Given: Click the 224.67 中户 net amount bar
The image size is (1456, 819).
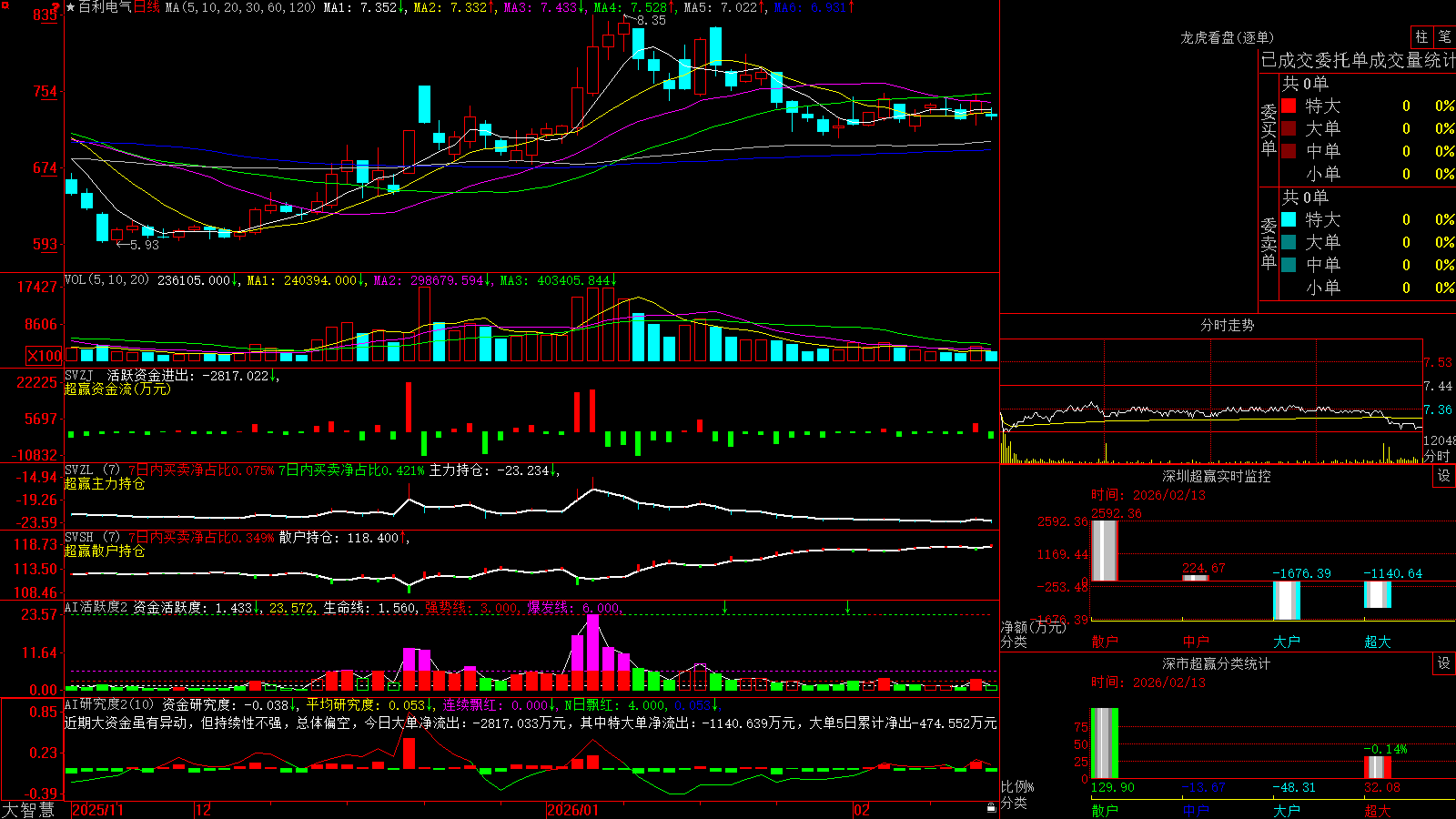Looking at the screenshot, I should (x=1196, y=578).
